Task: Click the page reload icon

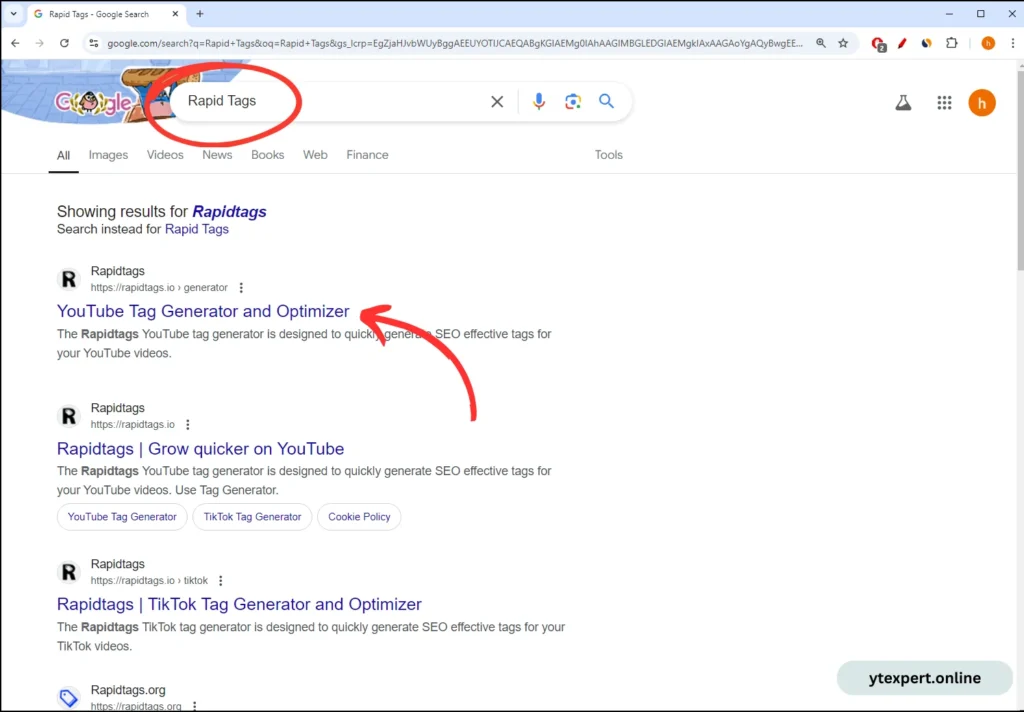Action: (x=64, y=43)
